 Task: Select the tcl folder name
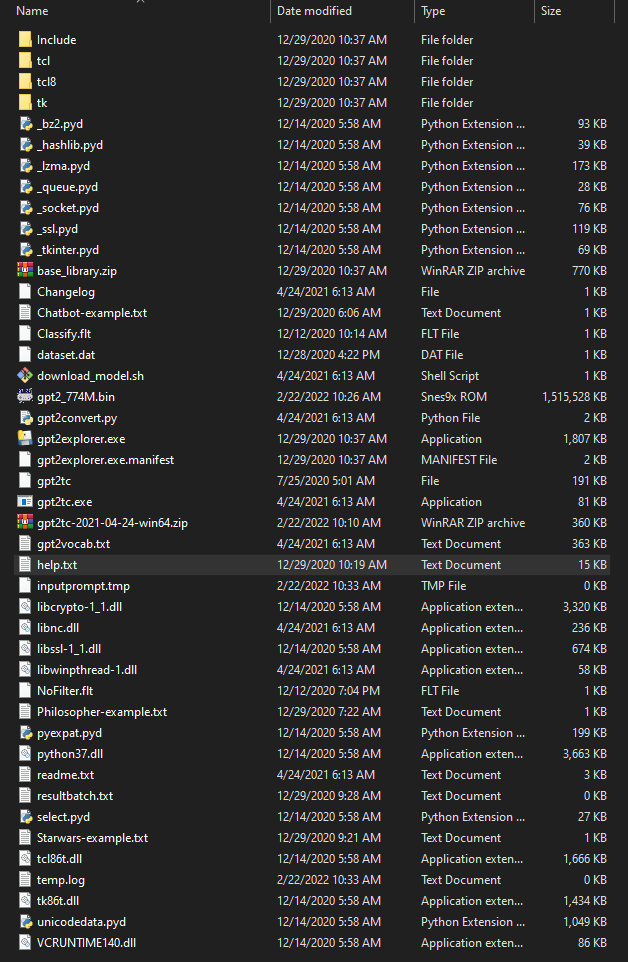[x=44, y=61]
